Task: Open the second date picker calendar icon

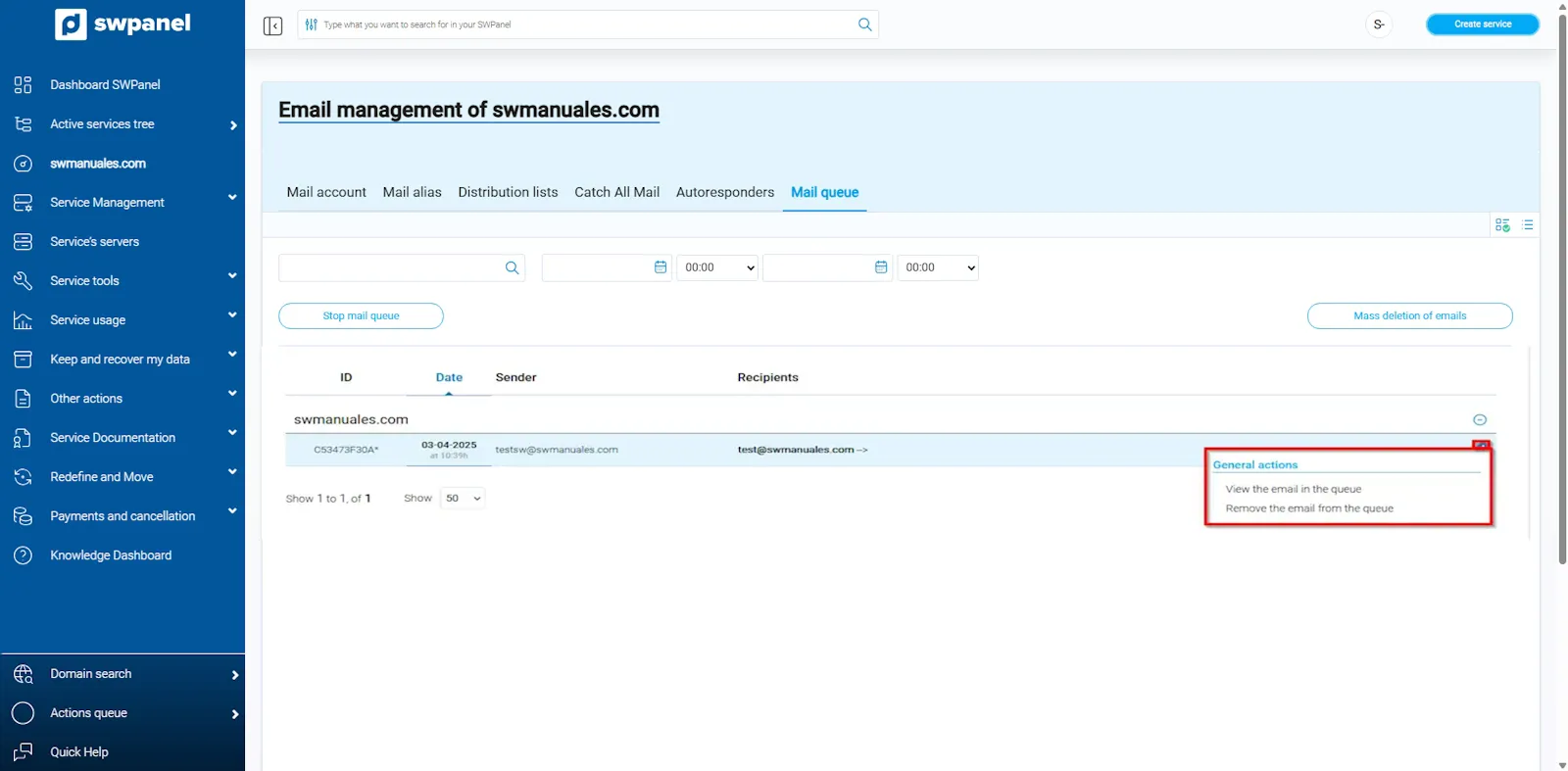Action: 881,267
